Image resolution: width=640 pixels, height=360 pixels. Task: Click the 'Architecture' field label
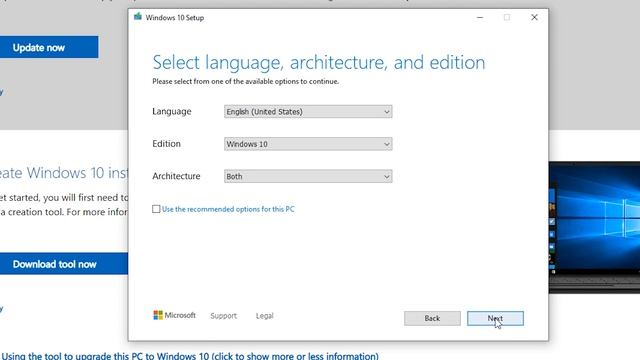pos(176,176)
